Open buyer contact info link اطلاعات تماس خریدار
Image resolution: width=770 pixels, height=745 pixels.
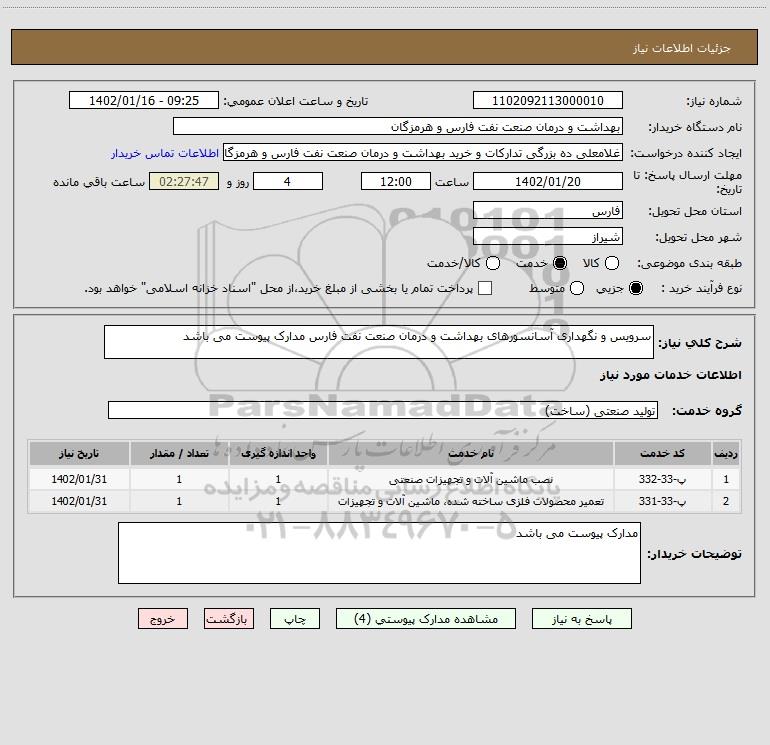(x=165, y=153)
